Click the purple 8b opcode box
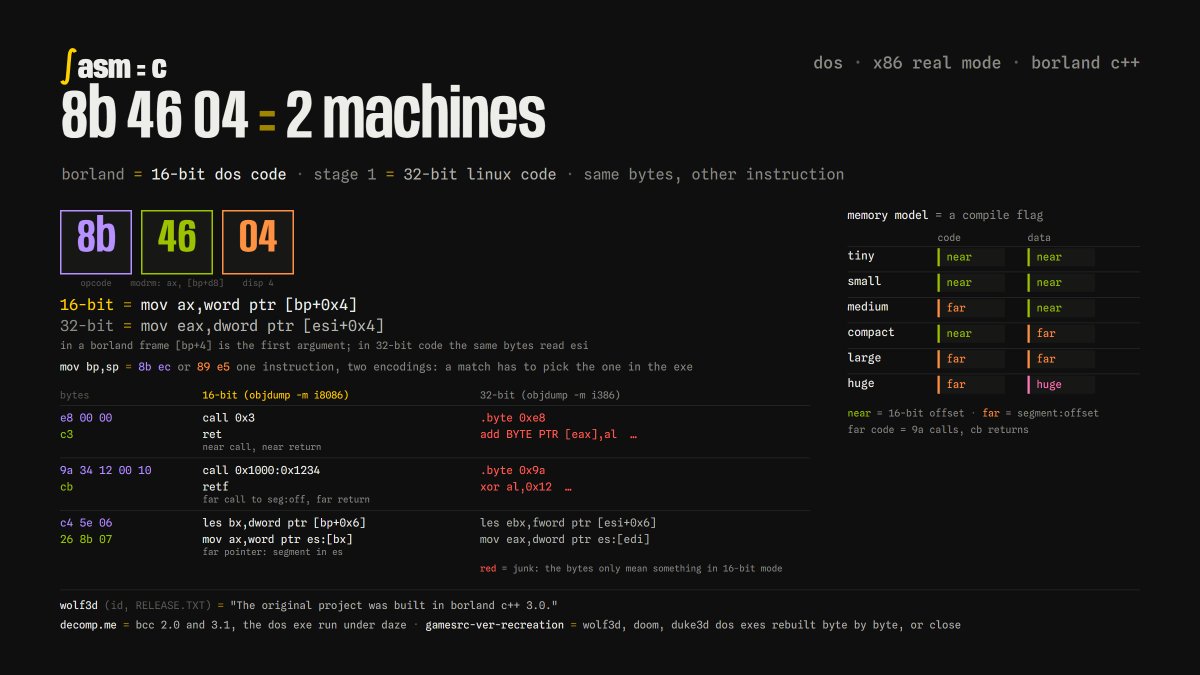1200x675 pixels. tap(96, 242)
